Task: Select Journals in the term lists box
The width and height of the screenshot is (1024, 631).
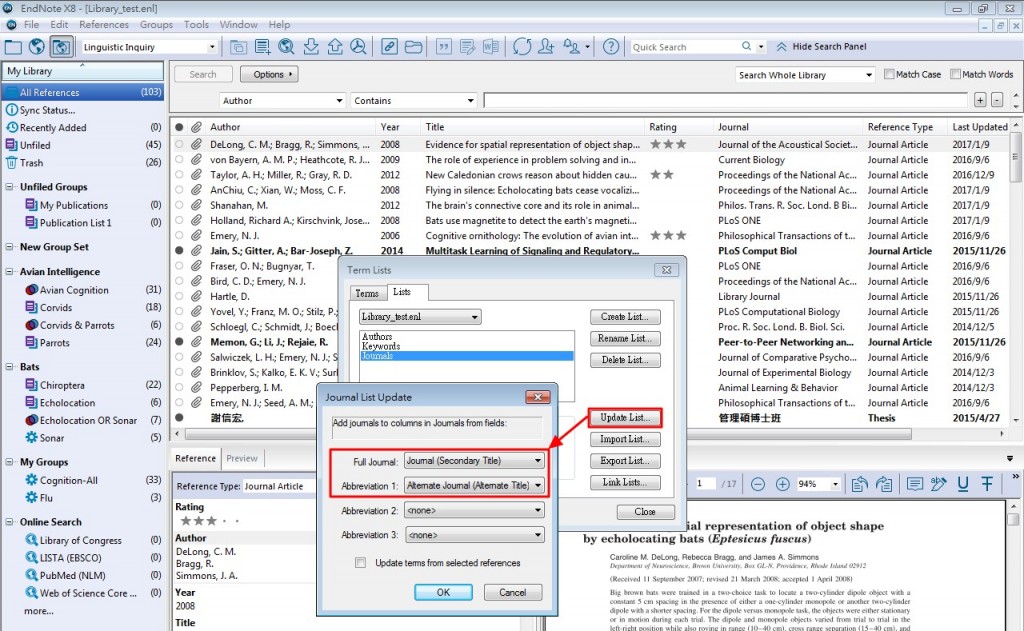Action: point(466,356)
